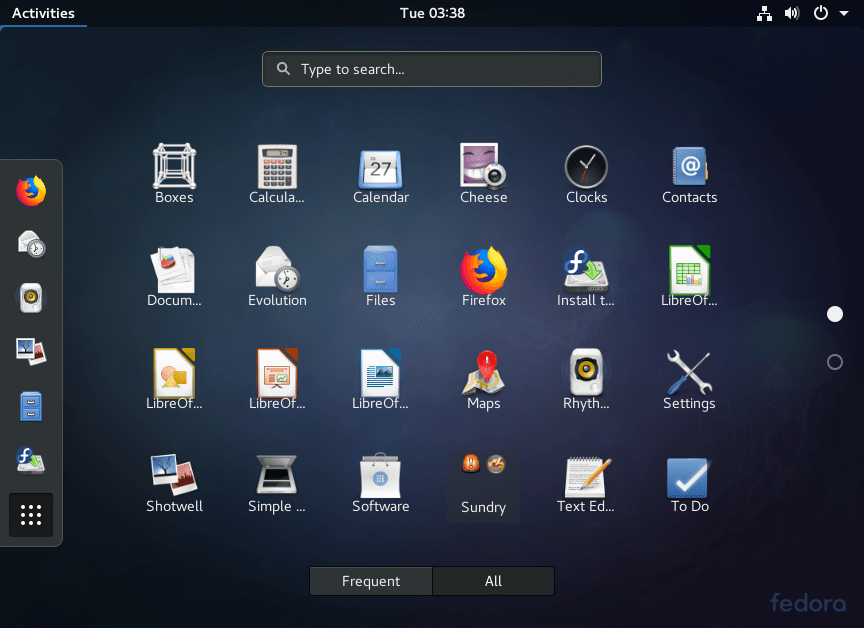Select the second page indicator dot
This screenshot has width=864, height=628.
pos(835,362)
